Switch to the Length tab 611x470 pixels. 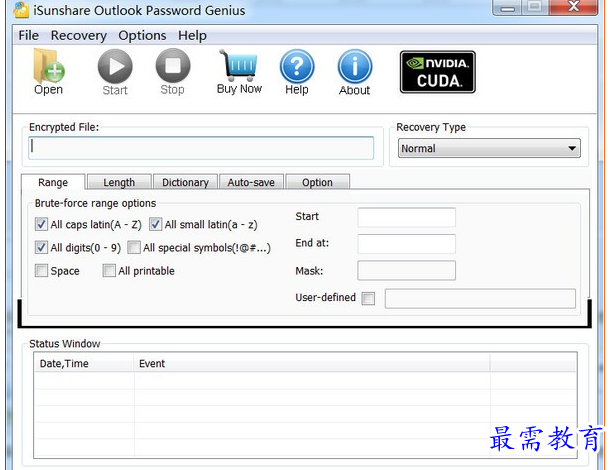point(119,182)
